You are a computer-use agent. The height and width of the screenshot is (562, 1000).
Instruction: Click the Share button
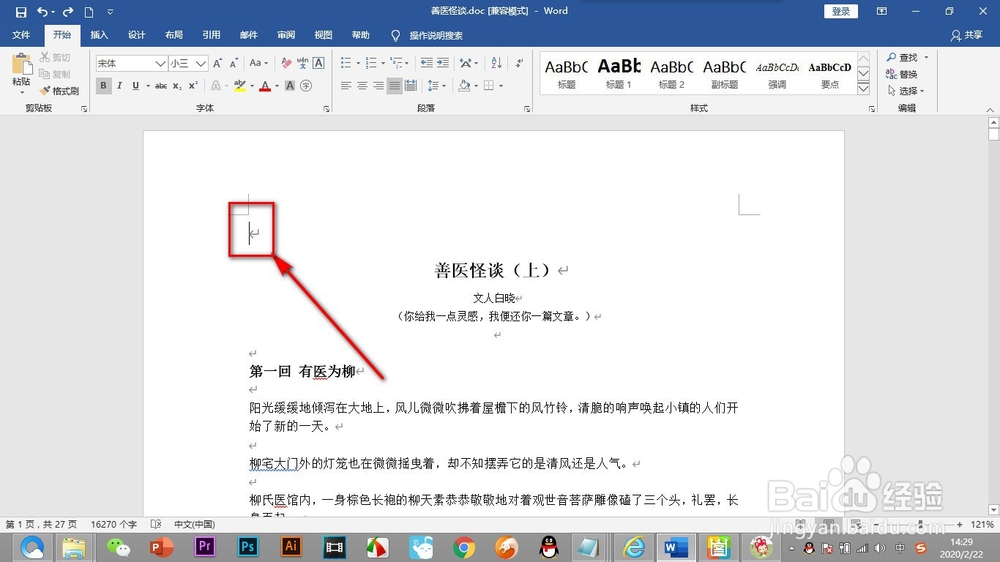pyautogui.click(x=966, y=35)
